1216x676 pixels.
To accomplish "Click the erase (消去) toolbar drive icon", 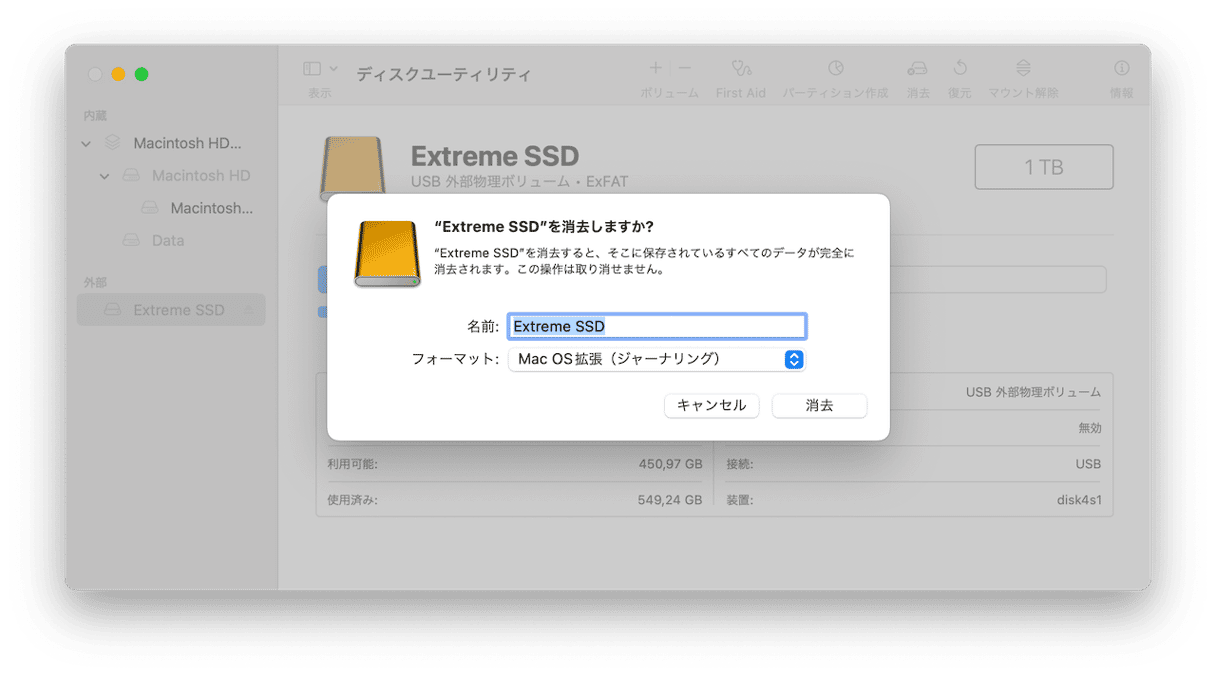I will coord(917,69).
